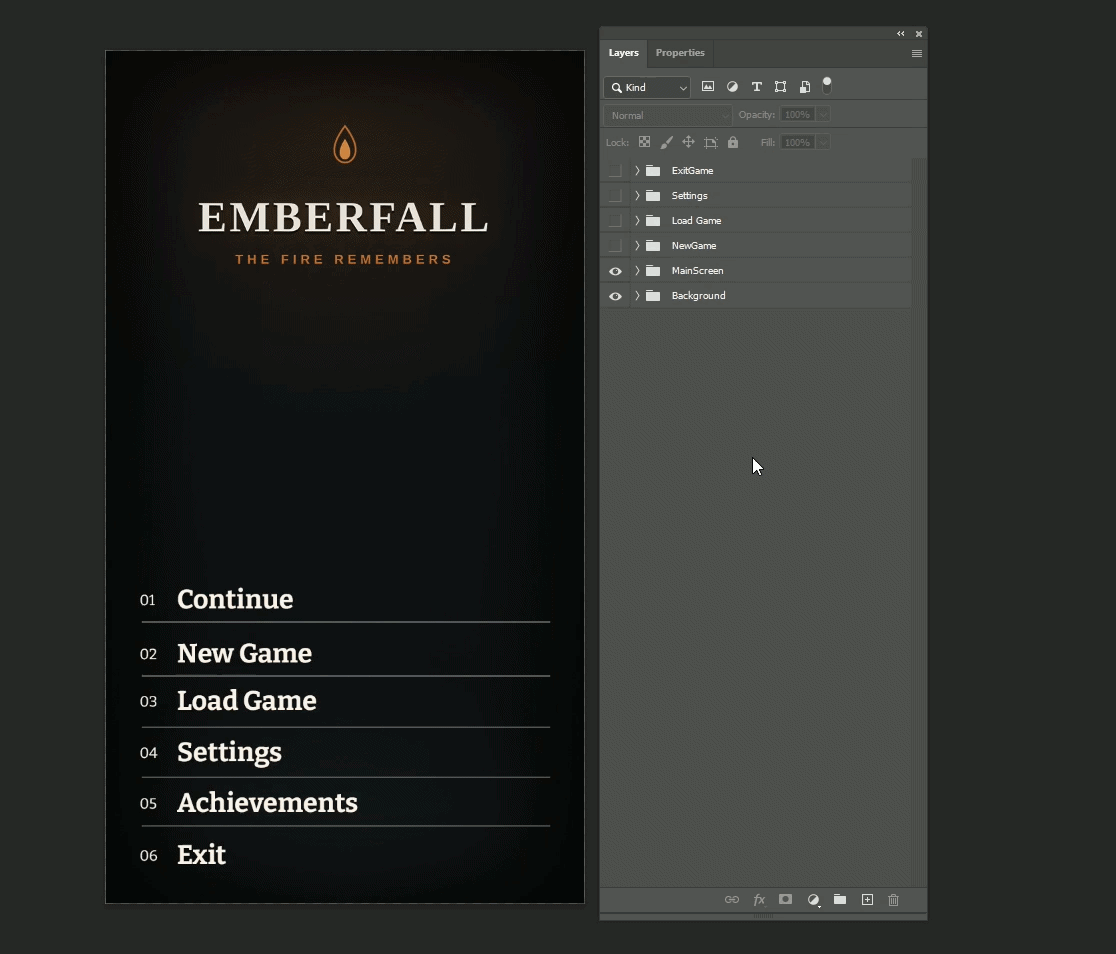1116x954 pixels.
Task: Click ExitGame group folder icon
Action: coord(653,171)
